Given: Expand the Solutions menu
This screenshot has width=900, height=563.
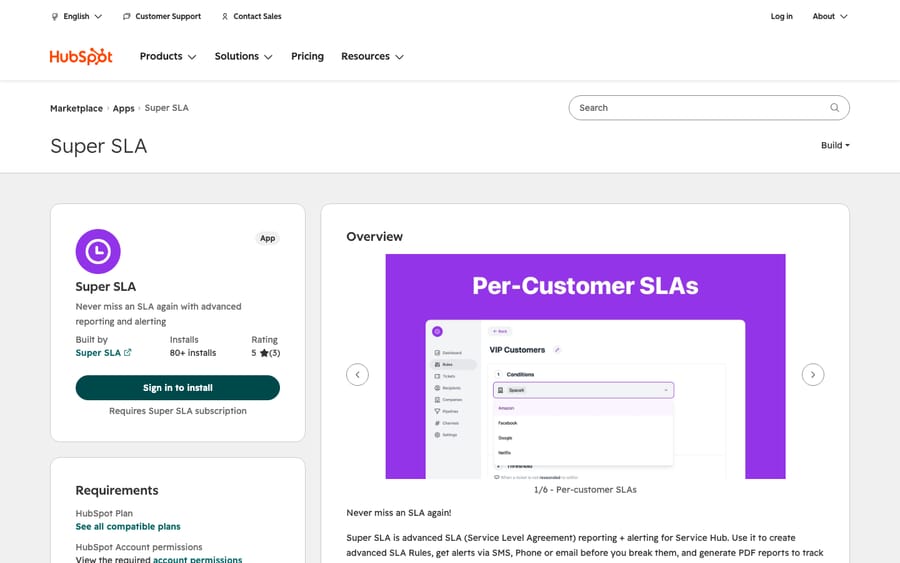Looking at the screenshot, I should (243, 56).
